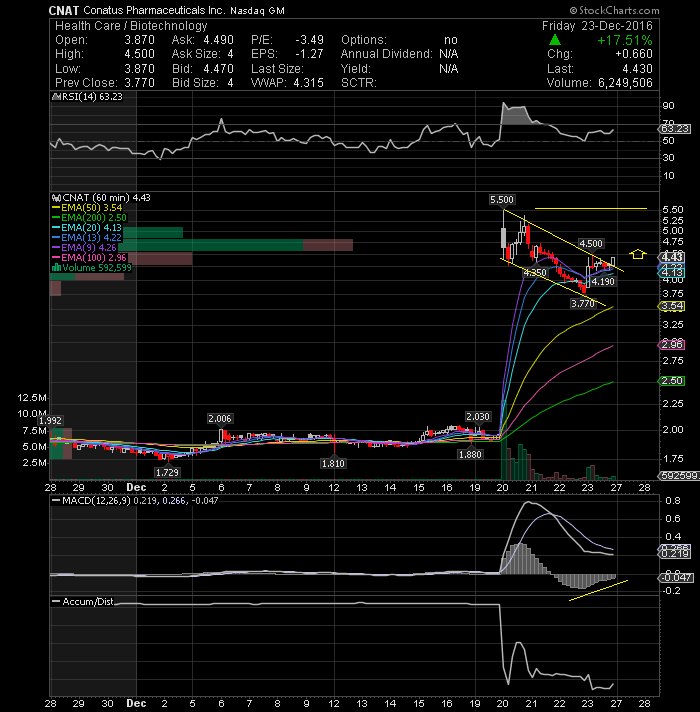
Task: Click the Bid Size label
Action: (195, 83)
